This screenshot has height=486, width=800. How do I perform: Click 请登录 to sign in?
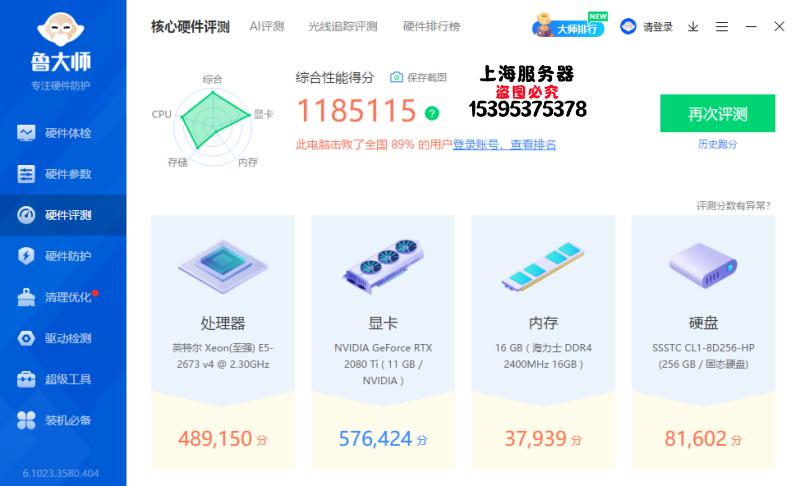658,27
